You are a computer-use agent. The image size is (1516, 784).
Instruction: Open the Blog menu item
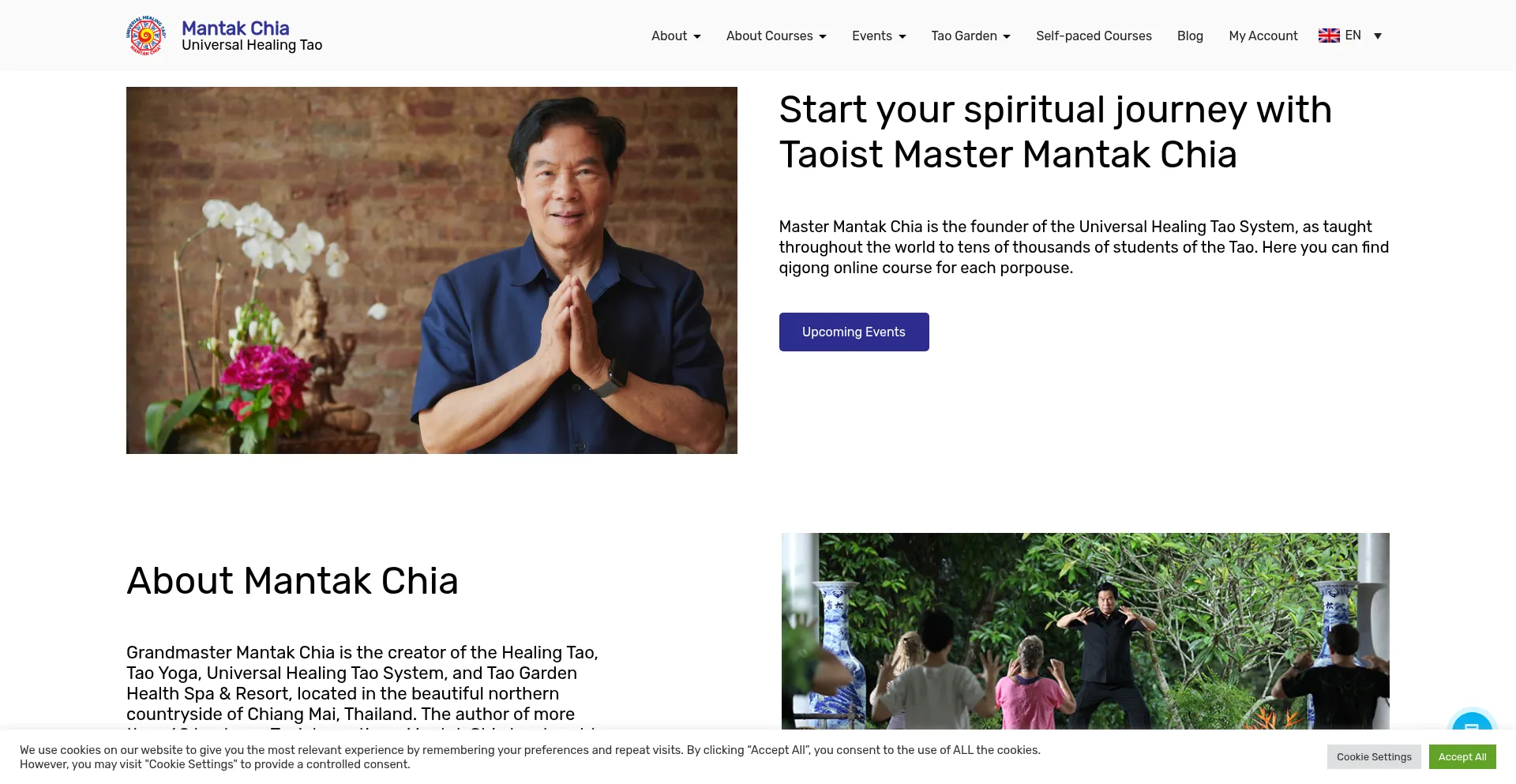click(1190, 36)
